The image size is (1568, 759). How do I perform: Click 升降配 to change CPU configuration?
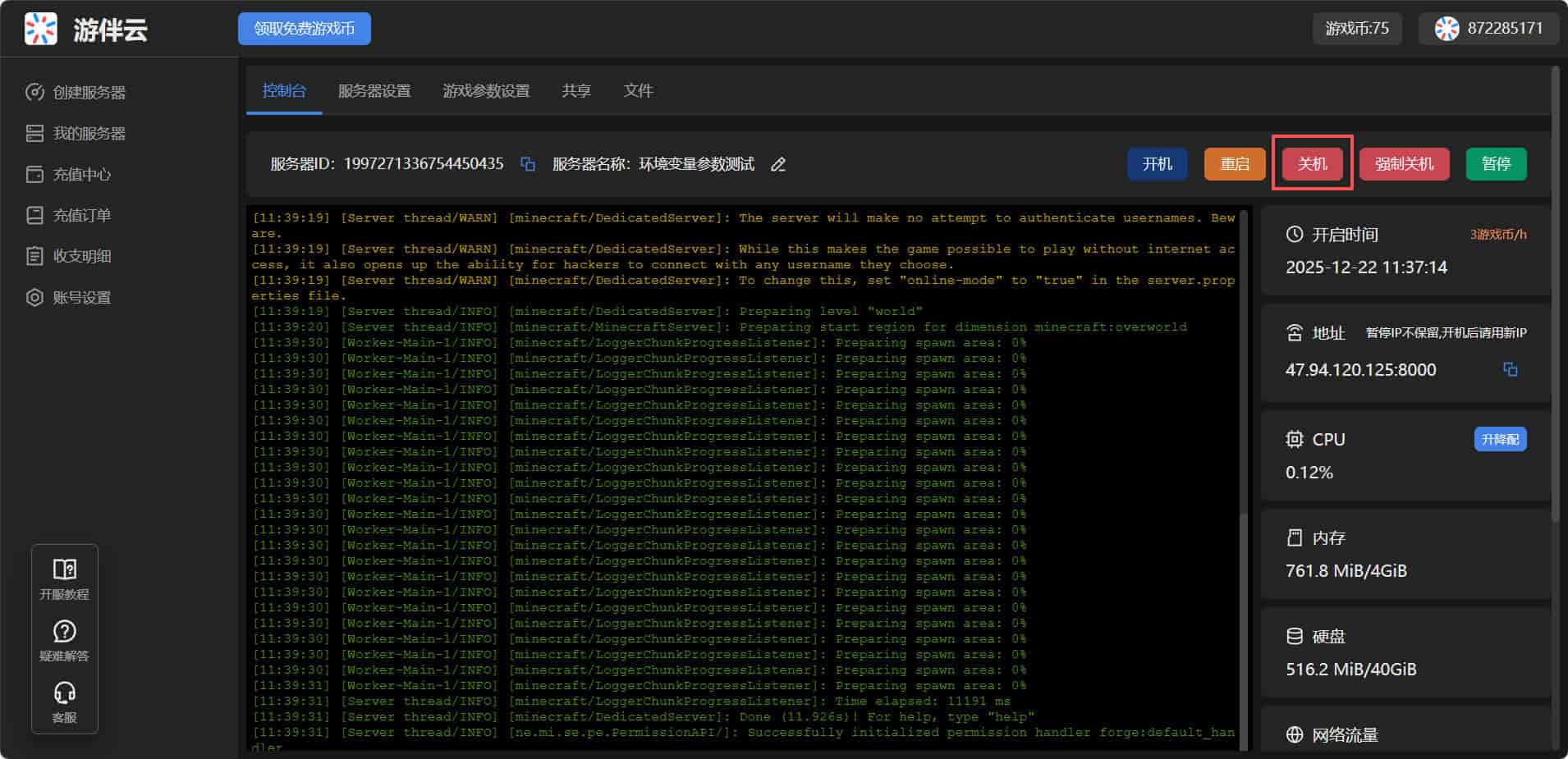[x=1500, y=440]
